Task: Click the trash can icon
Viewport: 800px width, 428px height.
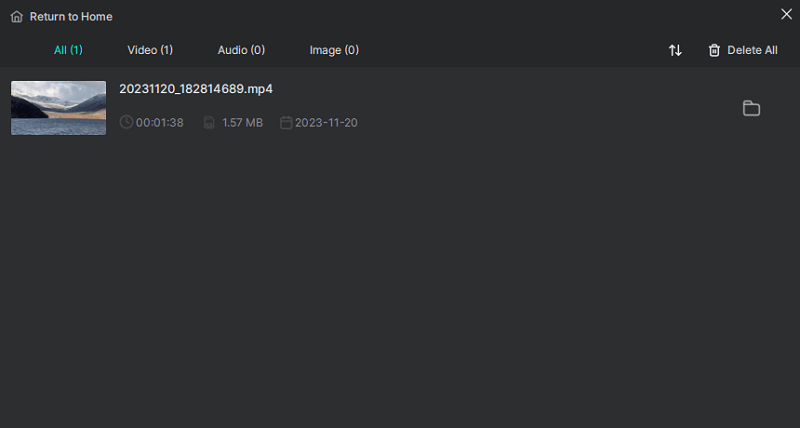Action: (x=714, y=51)
